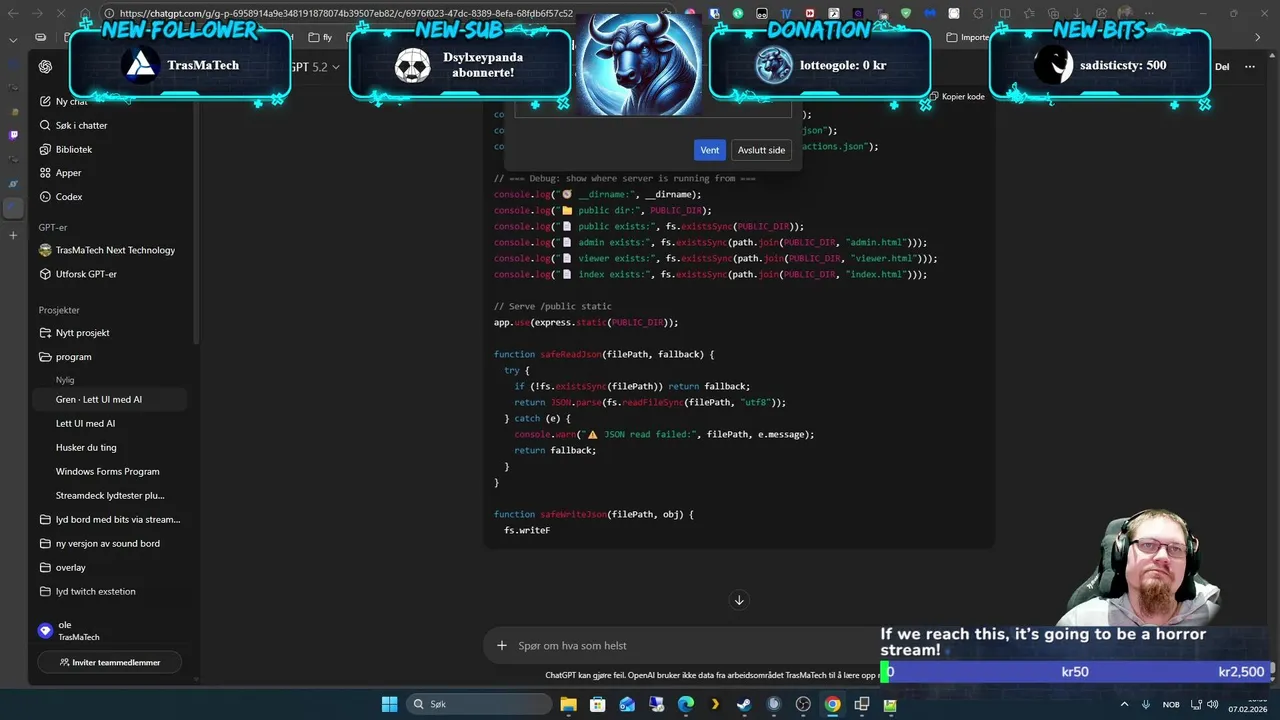Viewport: 1280px width, 720px height.
Task: Open the Lett UI med AI chat
Action: tap(85, 423)
